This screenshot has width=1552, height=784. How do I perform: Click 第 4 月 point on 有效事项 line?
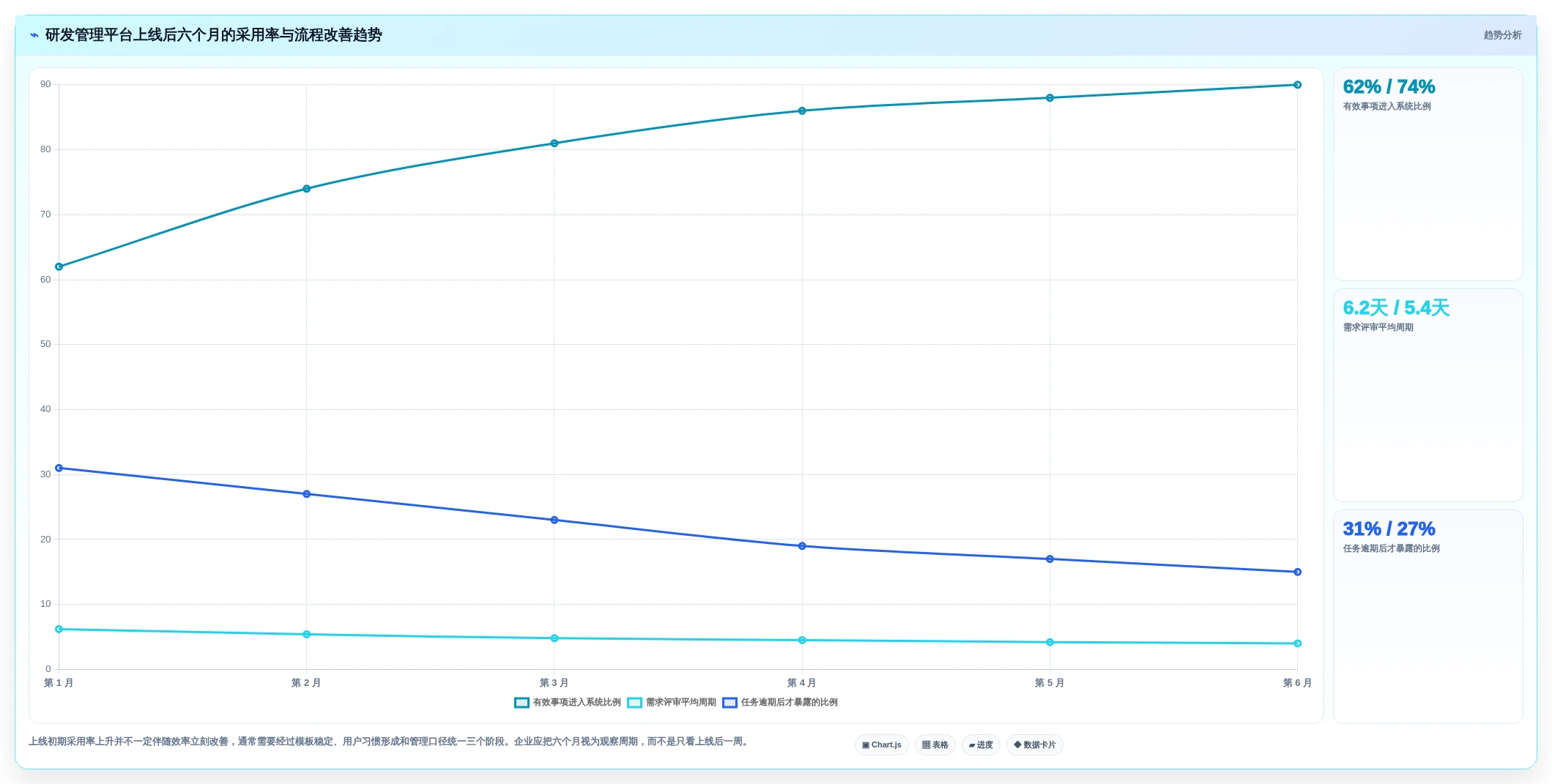[x=802, y=111]
